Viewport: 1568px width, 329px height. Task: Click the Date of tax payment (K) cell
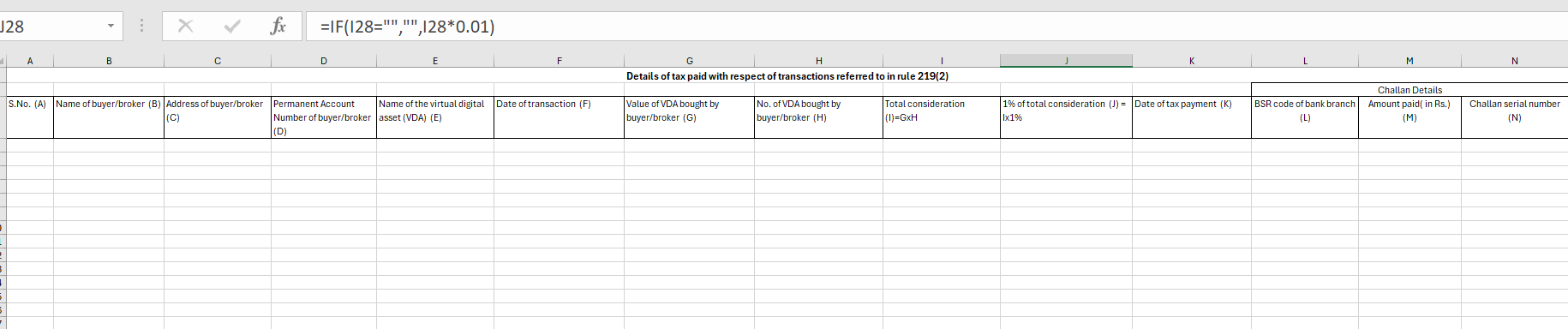coord(1192,117)
